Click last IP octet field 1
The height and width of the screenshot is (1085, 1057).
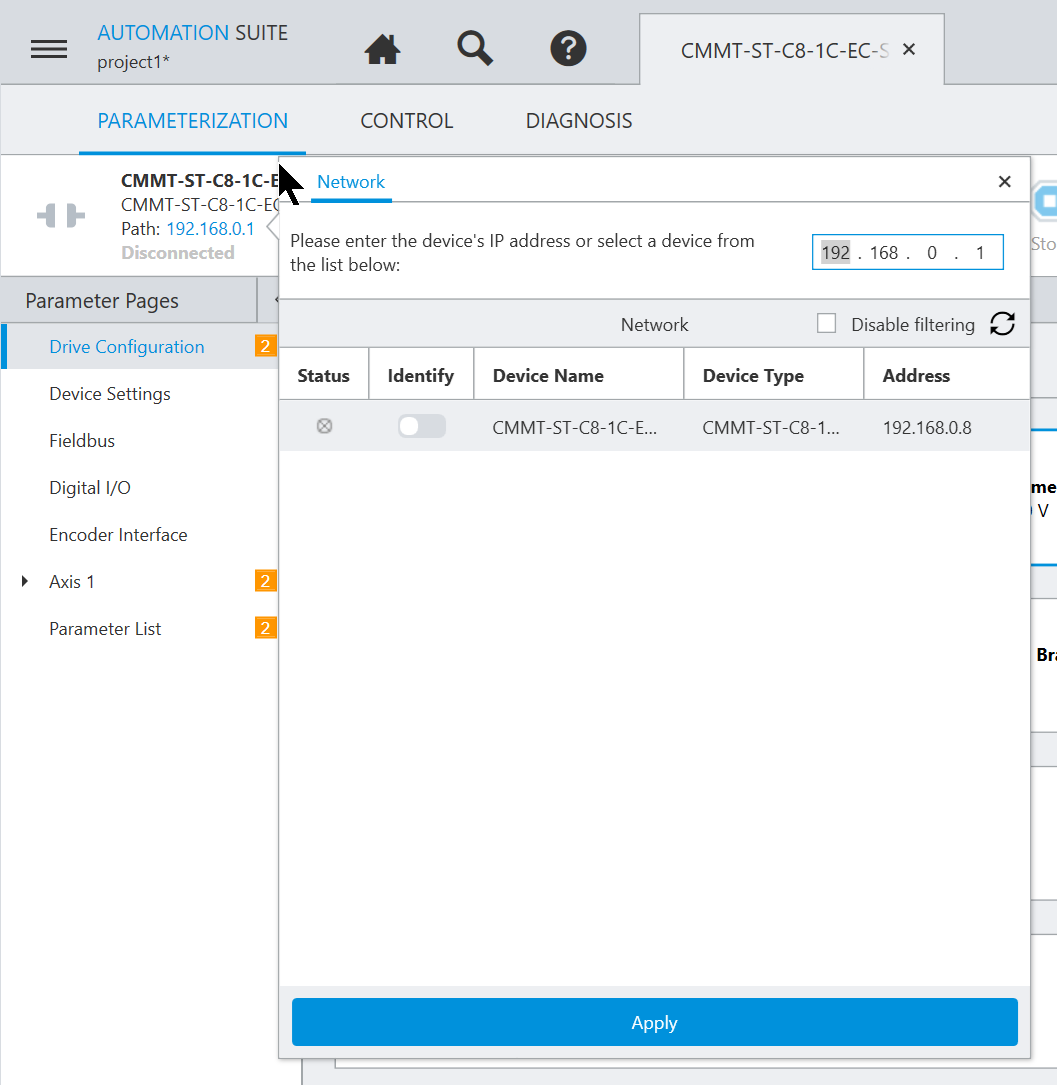(980, 253)
